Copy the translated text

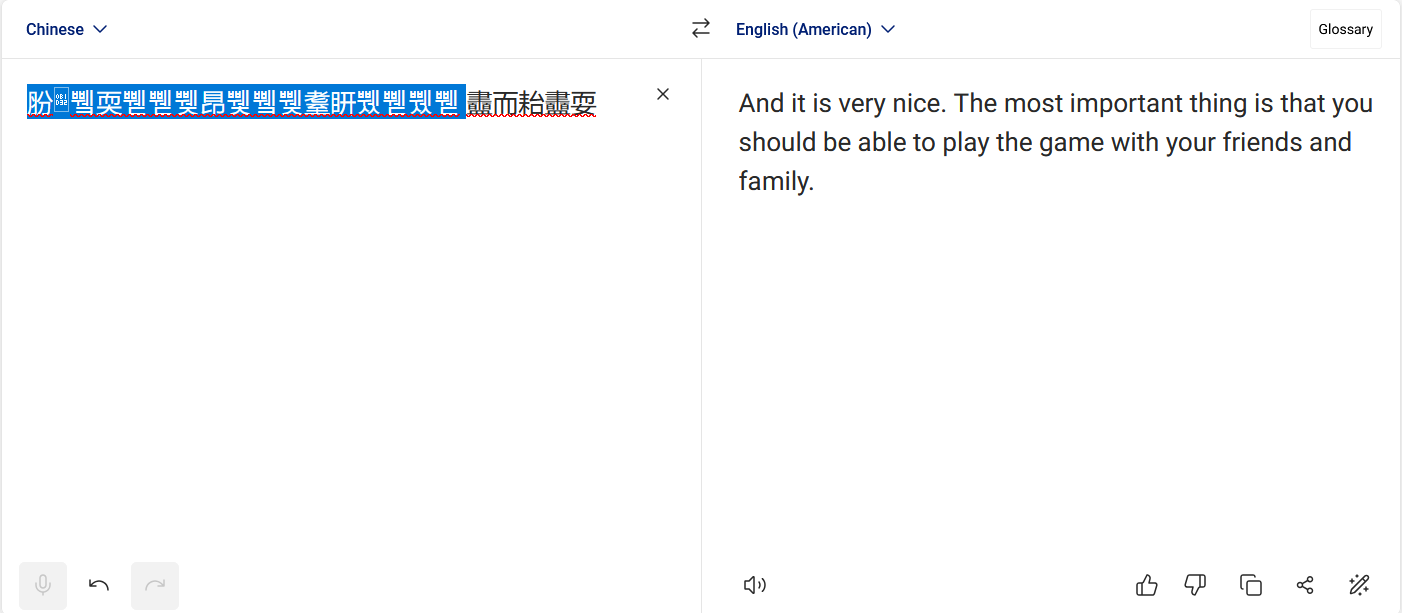[x=1250, y=585]
